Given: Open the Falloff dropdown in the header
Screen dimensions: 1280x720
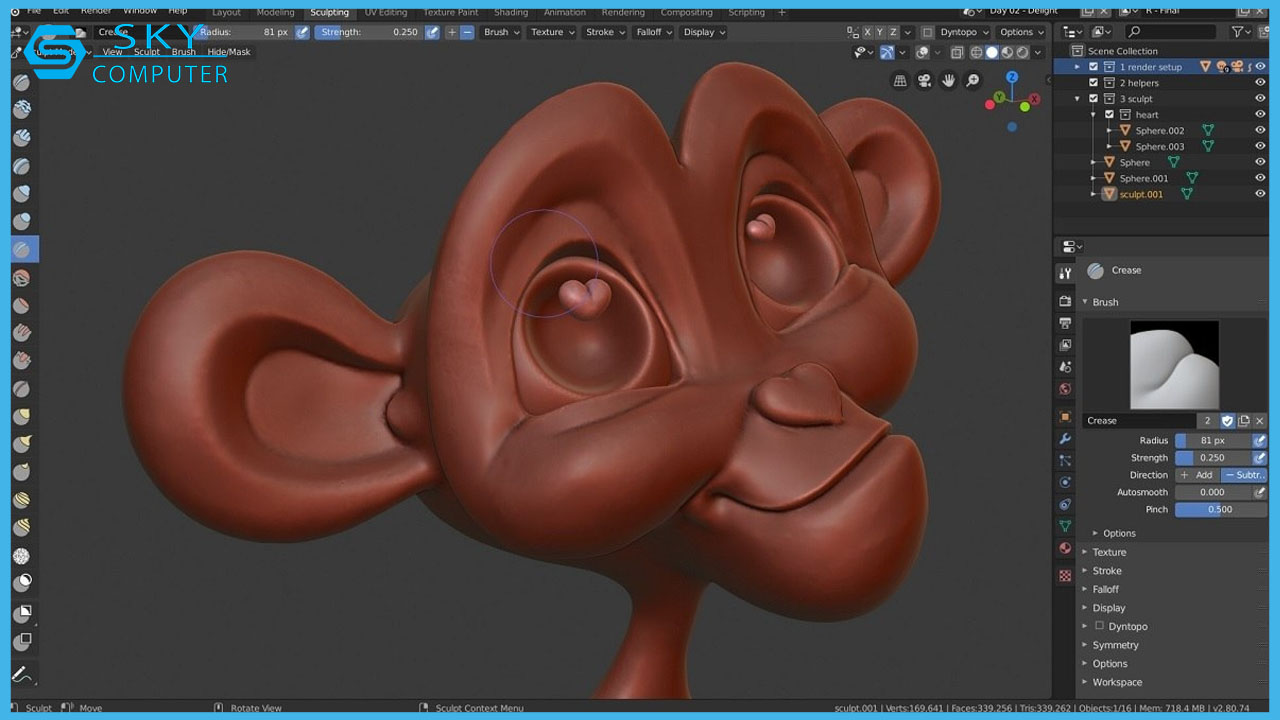Looking at the screenshot, I should [x=653, y=32].
